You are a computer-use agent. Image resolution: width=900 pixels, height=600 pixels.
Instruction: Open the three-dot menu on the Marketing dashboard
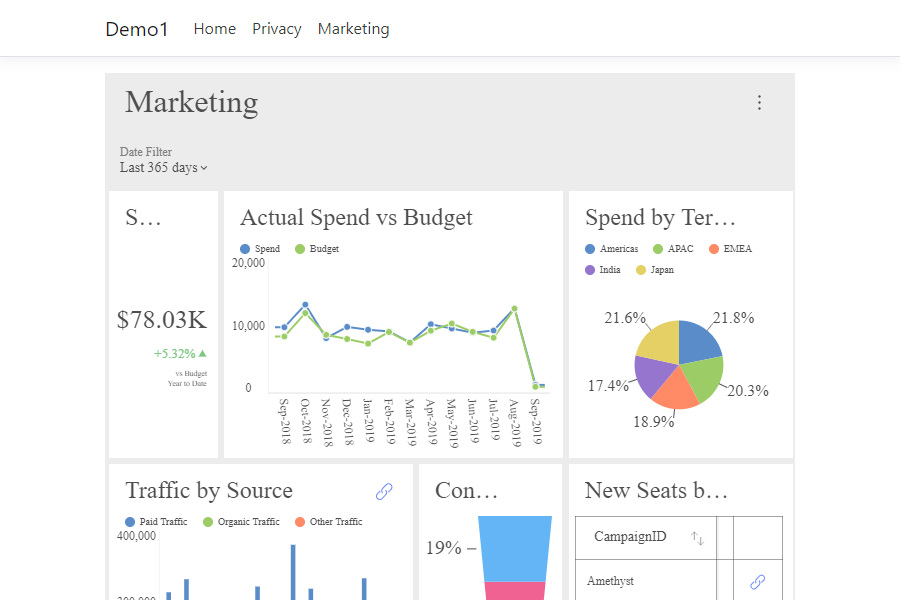pyautogui.click(x=759, y=102)
